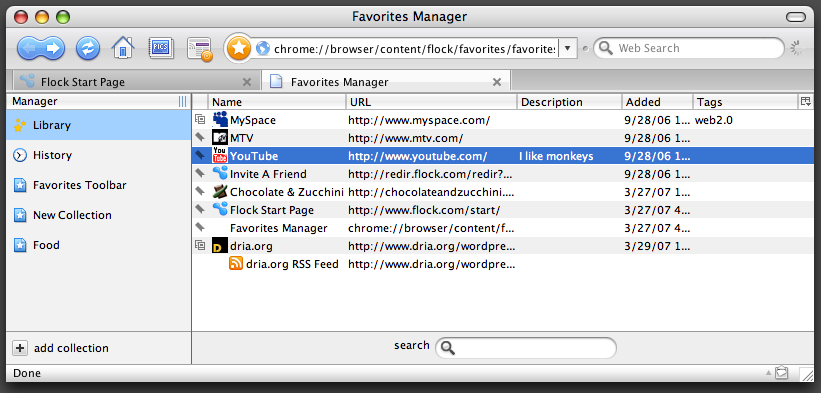Click the favorites search magnifier icon
Viewport: 821px width, 393px height.
click(x=448, y=348)
